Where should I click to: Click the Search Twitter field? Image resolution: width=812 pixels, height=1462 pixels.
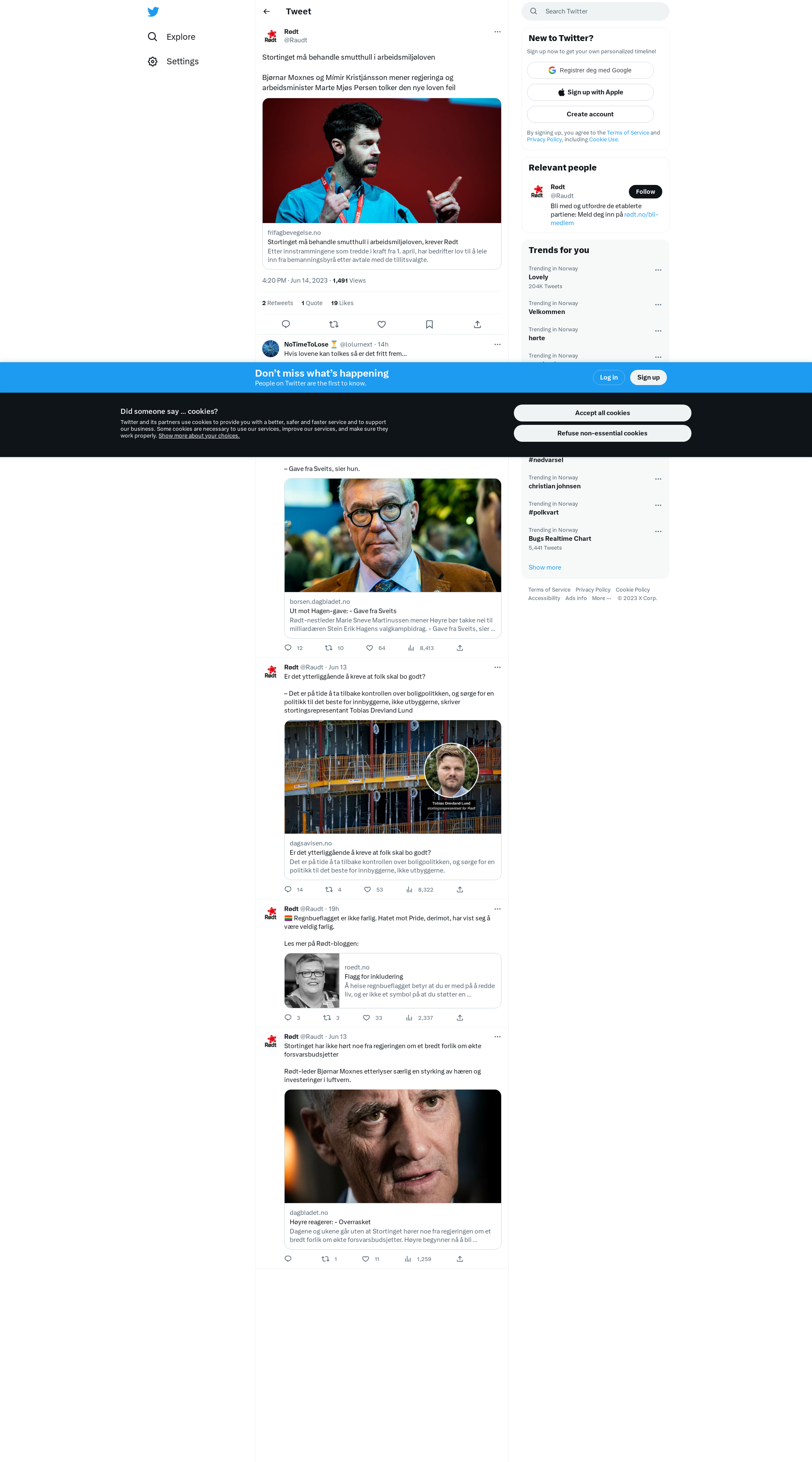point(595,11)
